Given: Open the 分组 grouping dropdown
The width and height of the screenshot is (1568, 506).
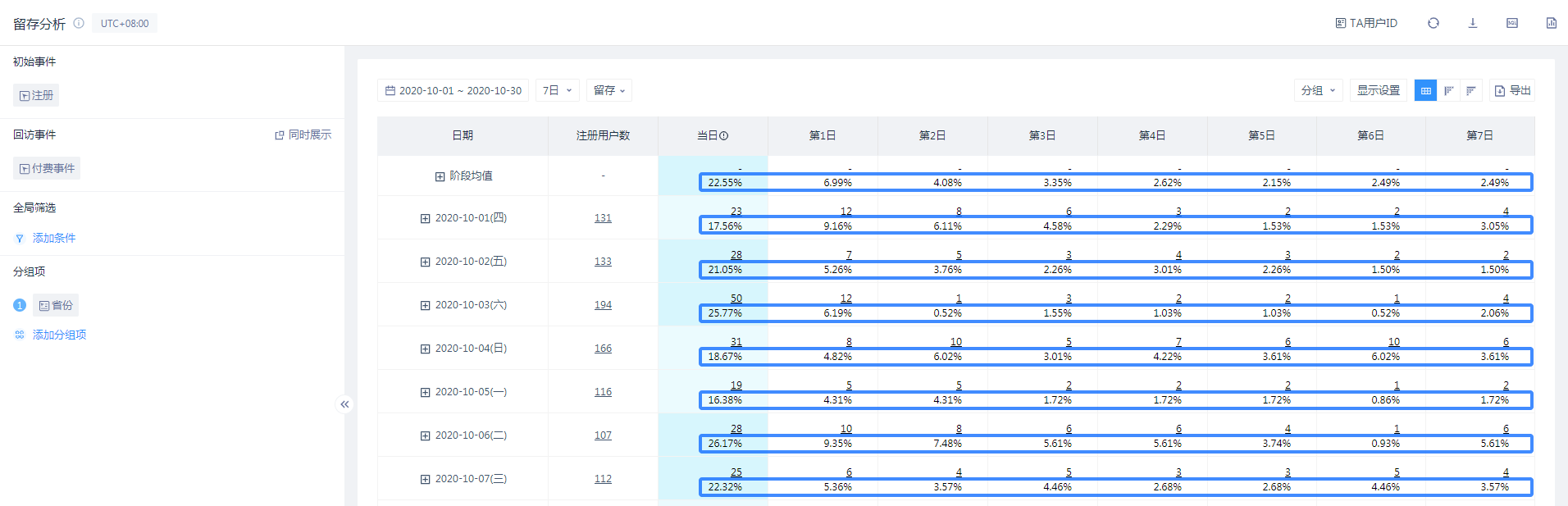Looking at the screenshot, I should (1318, 91).
